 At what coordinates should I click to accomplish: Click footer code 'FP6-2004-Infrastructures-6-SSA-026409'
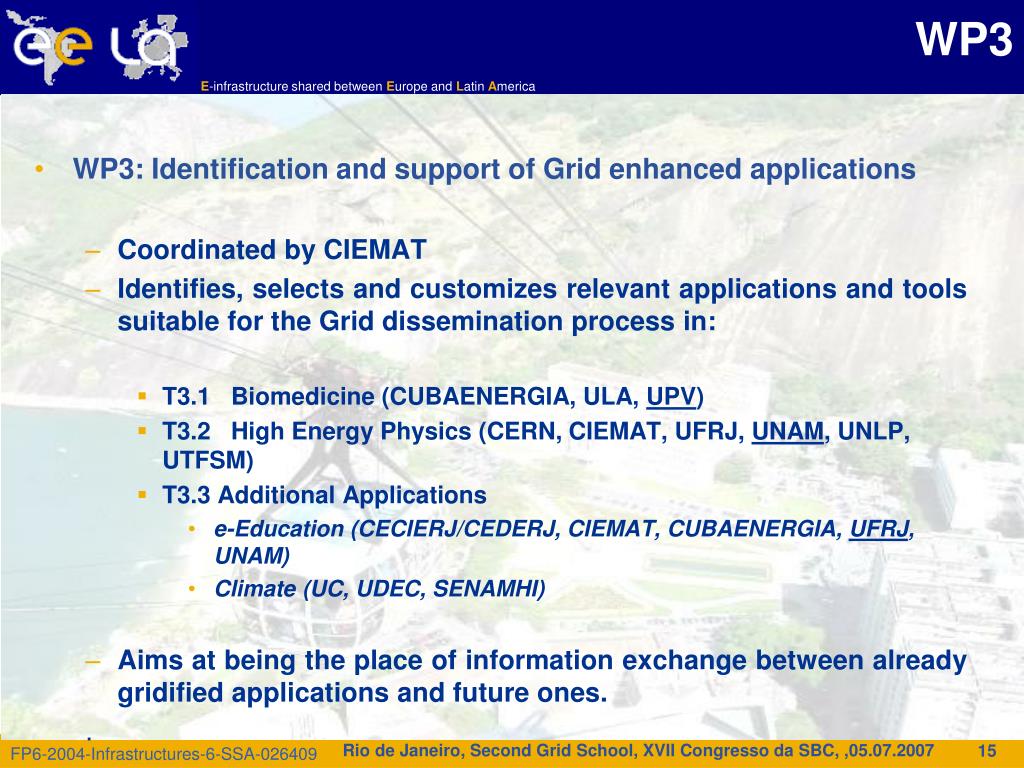(164, 754)
